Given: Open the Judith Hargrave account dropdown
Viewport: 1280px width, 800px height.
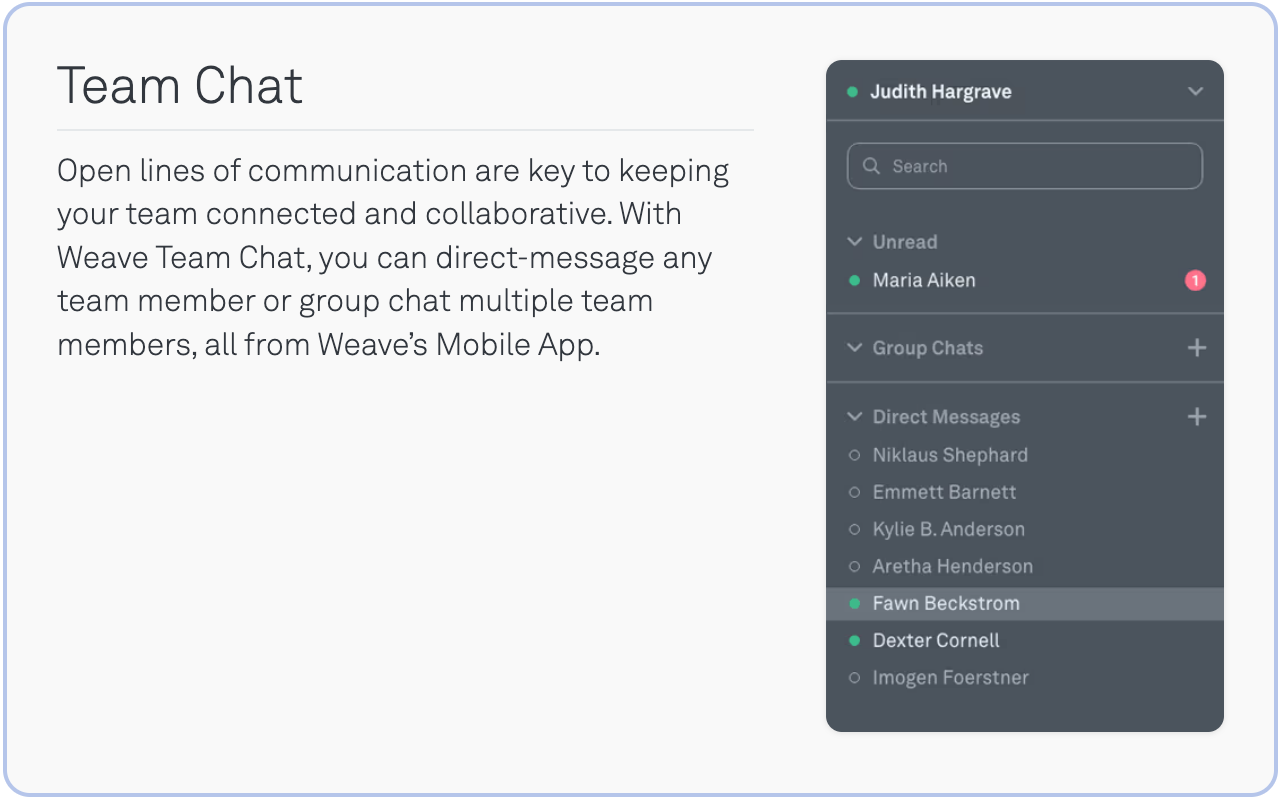Looking at the screenshot, I should pos(1195,92).
